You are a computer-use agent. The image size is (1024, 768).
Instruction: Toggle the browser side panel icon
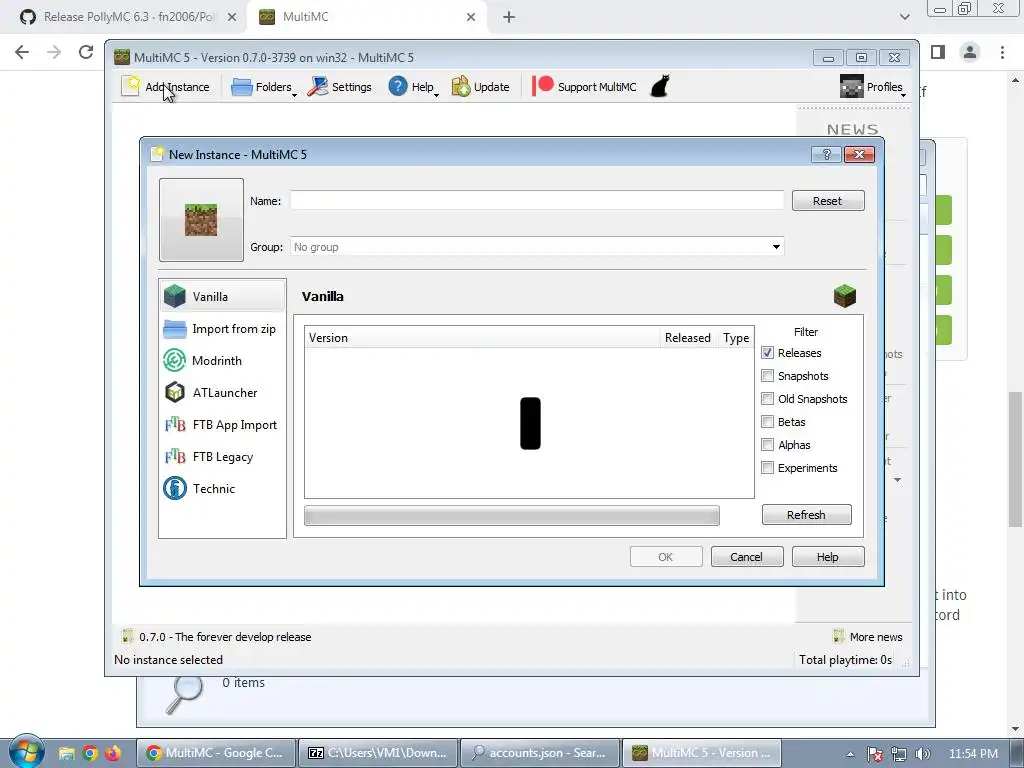[x=938, y=52]
